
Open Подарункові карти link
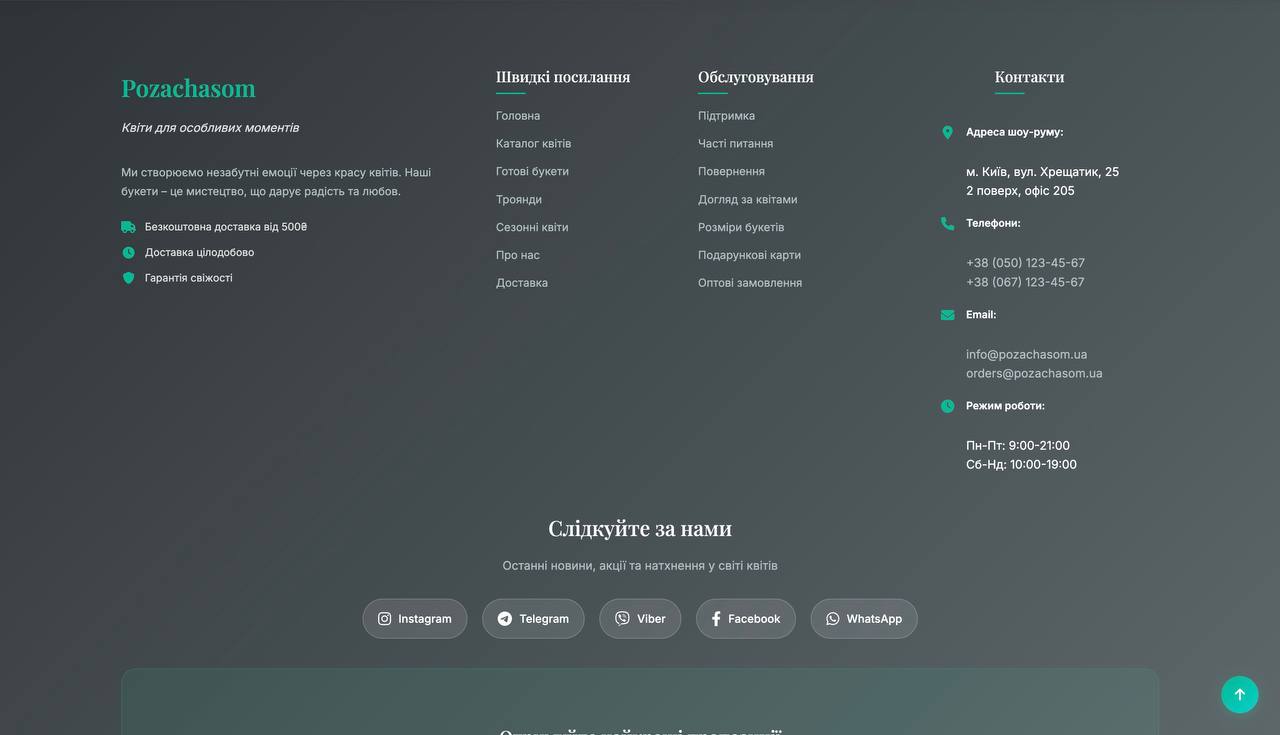point(749,256)
